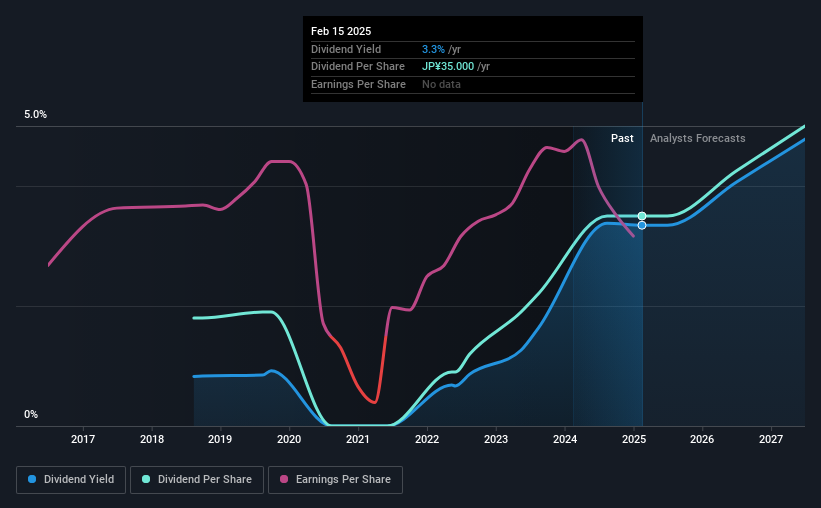
Task: Click the teal data point marker on chart
Action: [642, 216]
